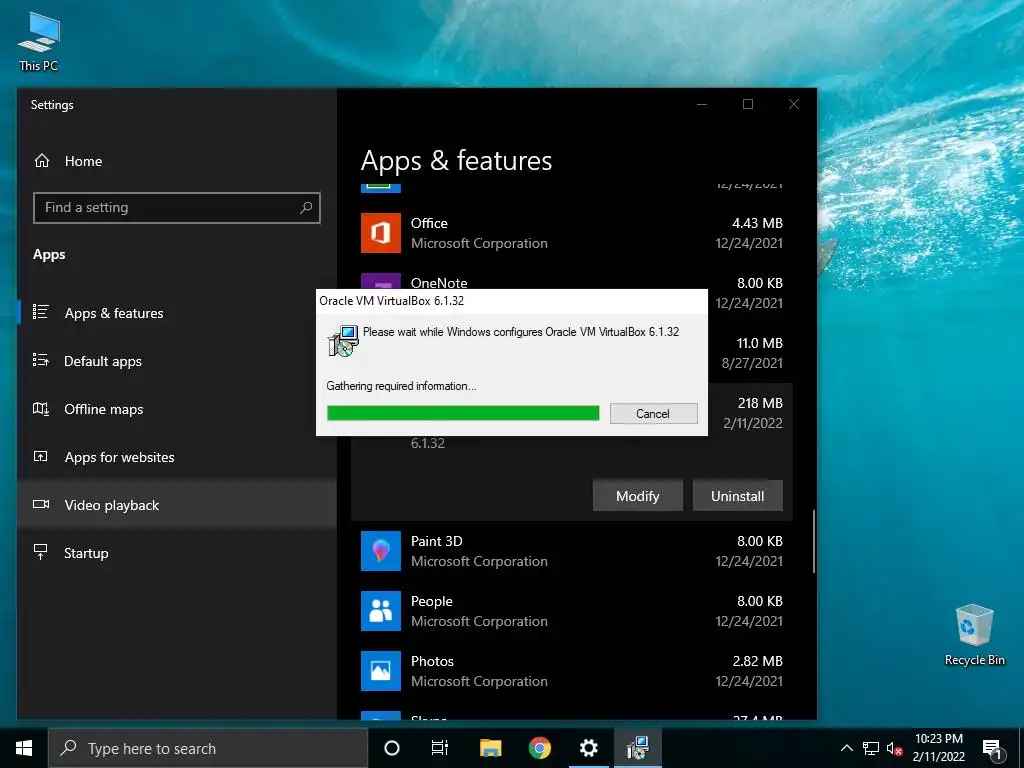The image size is (1024, 768).
Task: Cancel the VirtualBox configuration dialog
Action: (x=653, y=413)
